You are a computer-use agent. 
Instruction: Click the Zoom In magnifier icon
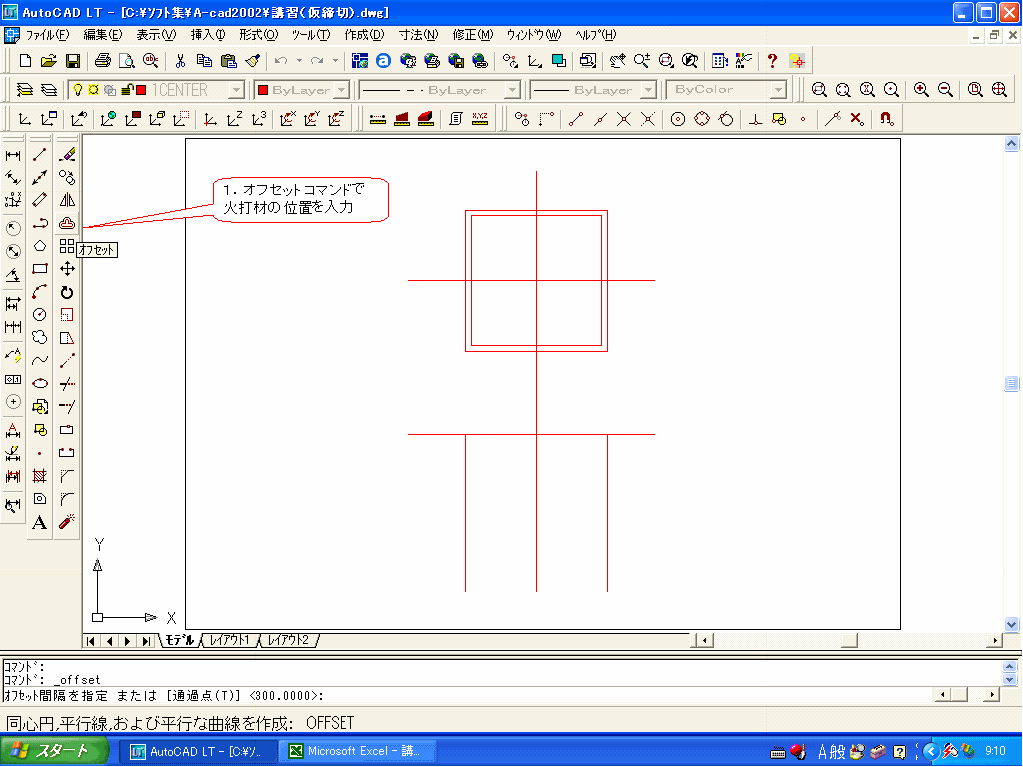pyautogui.click(x=921, y=90)
